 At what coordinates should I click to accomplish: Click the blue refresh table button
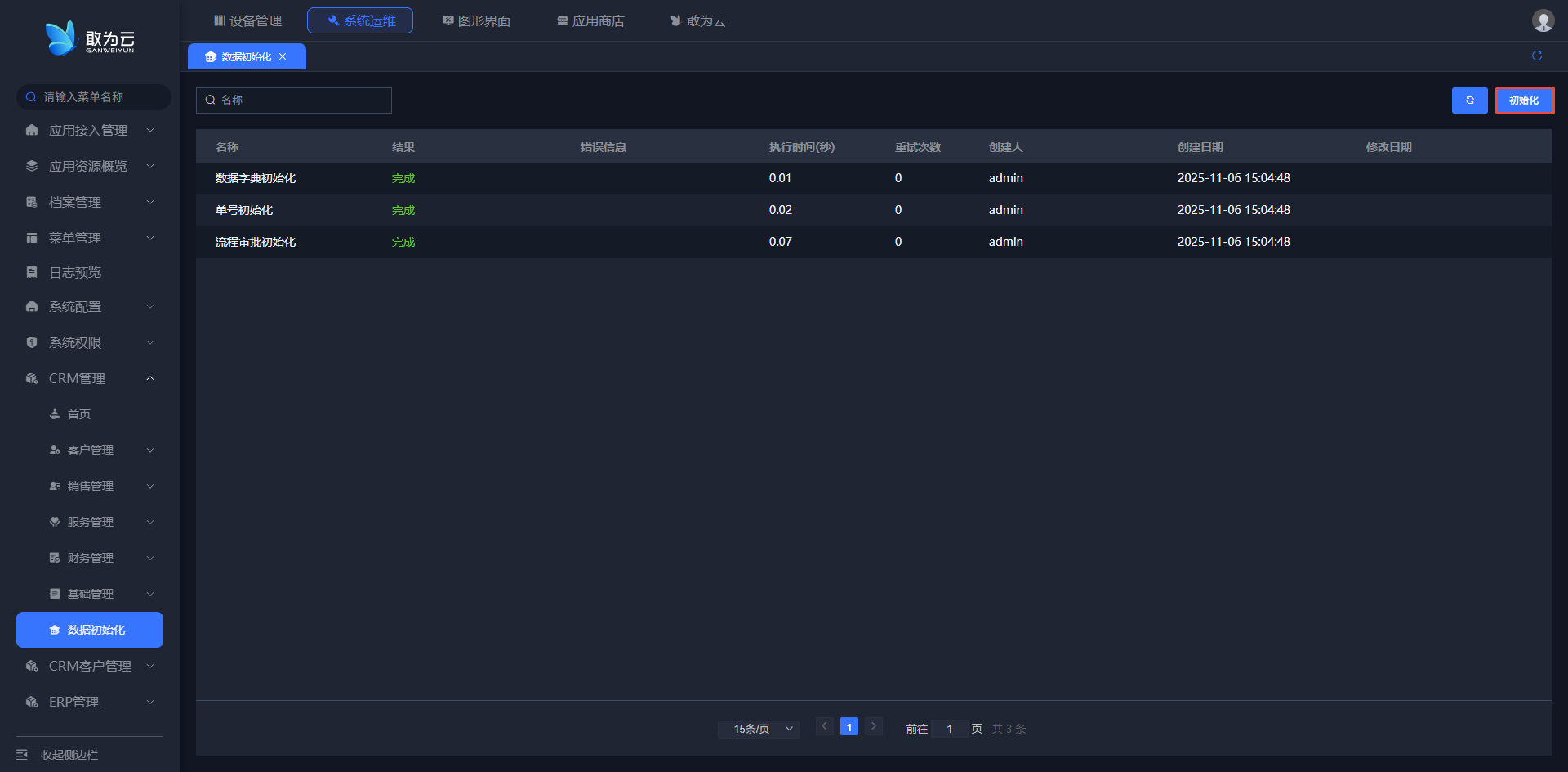tap(1469, 100)
